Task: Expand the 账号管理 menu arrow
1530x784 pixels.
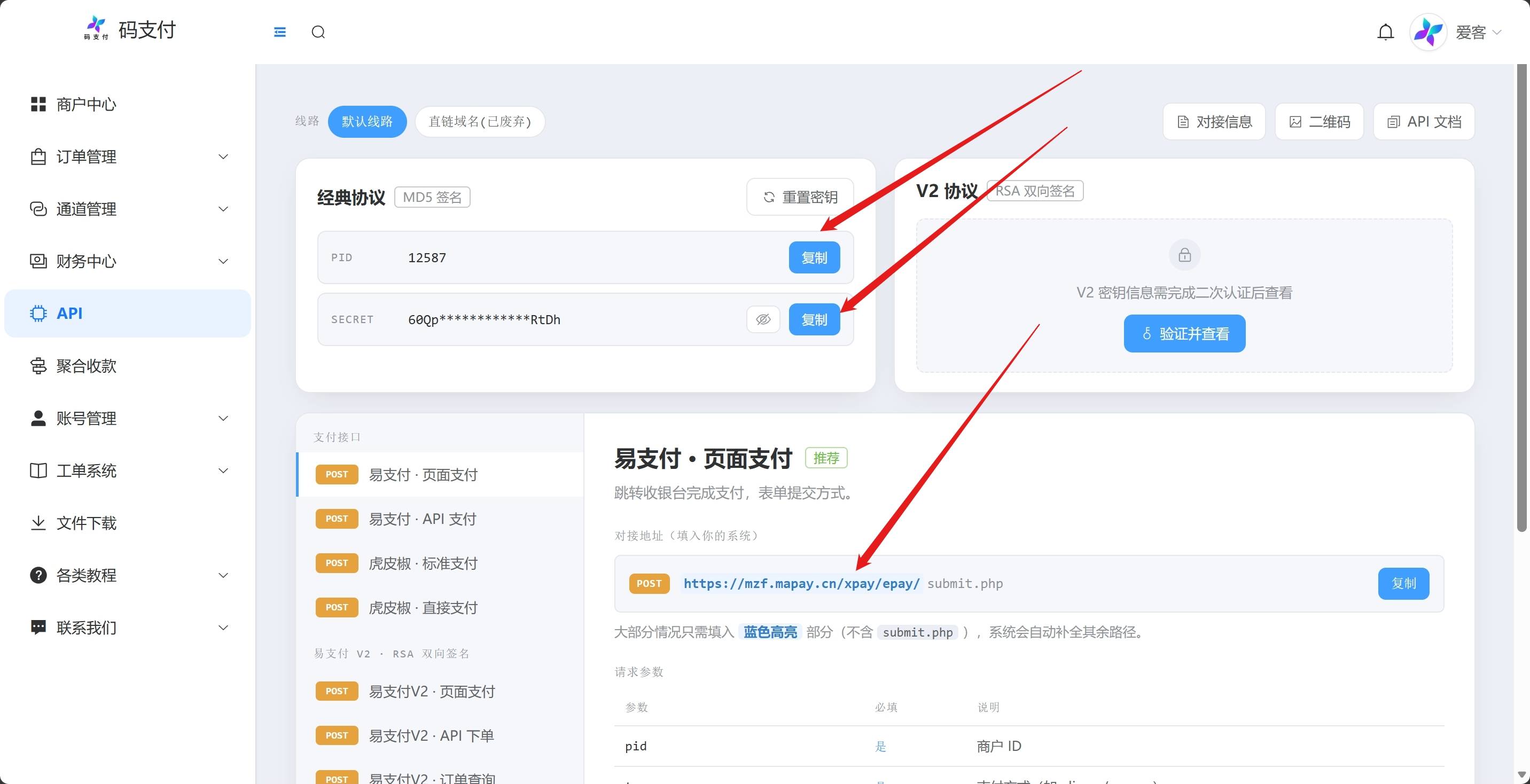Action: [x=223, y=418]
